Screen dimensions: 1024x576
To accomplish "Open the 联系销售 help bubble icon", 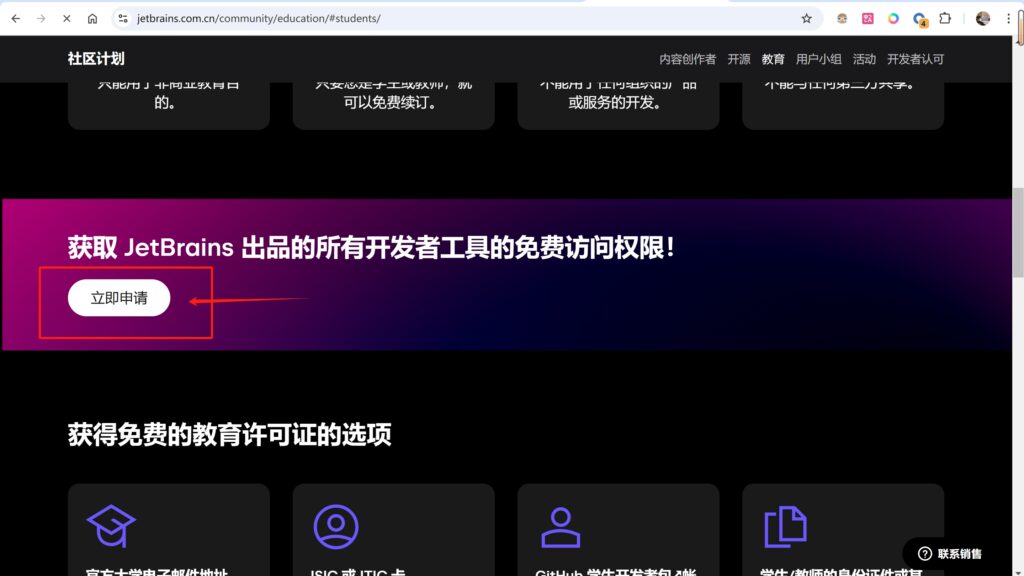I will click(925, 552).
